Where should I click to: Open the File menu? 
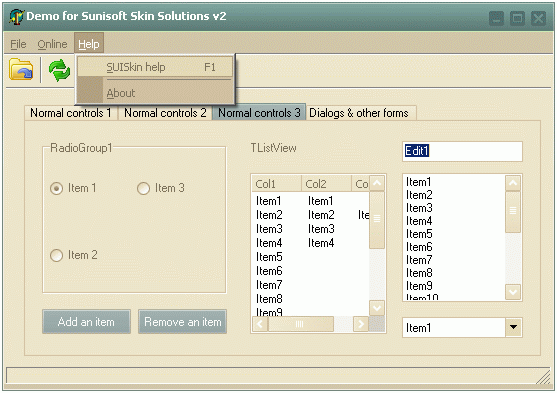click(18, 44)
